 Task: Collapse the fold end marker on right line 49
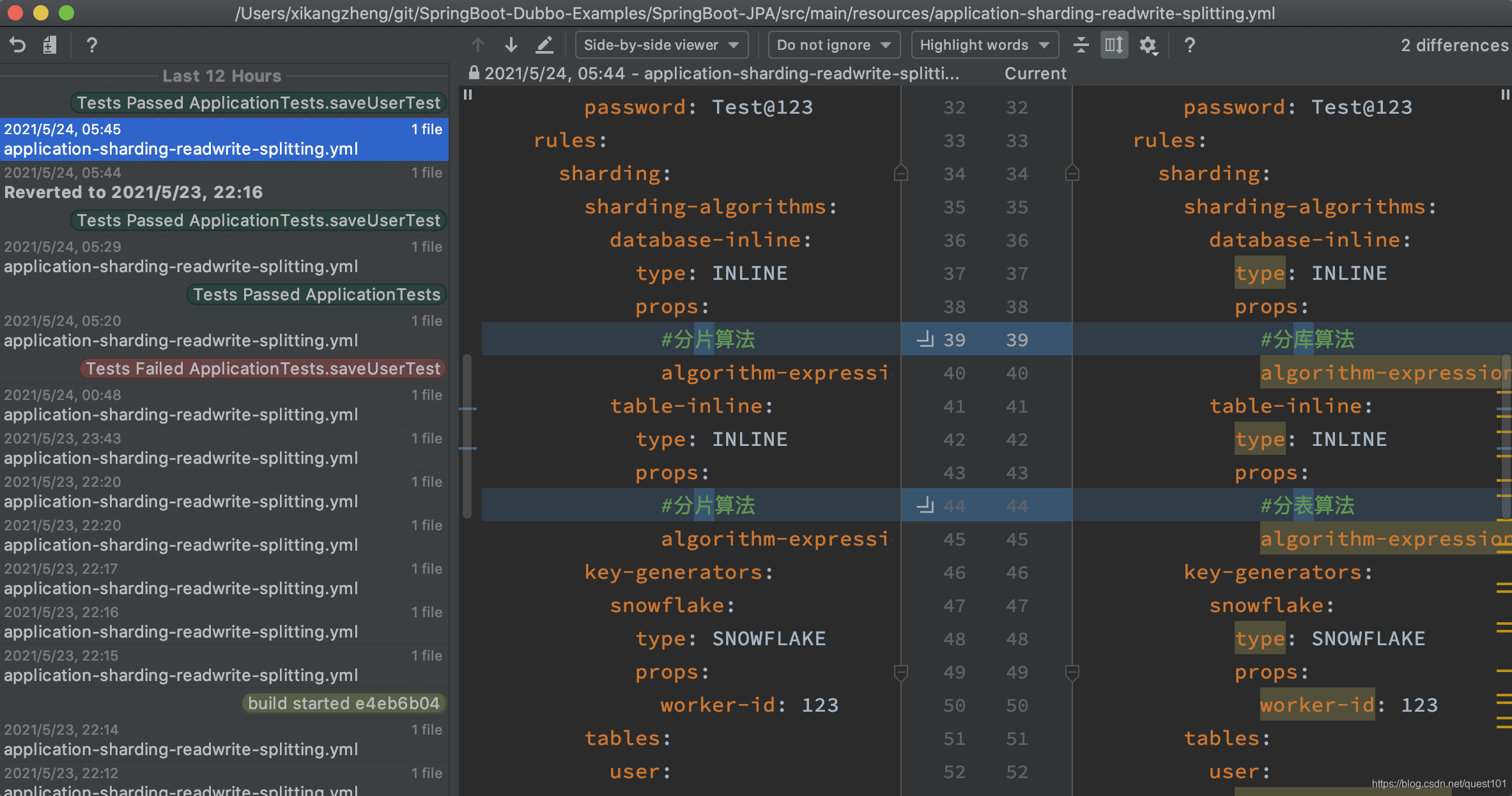tap(1072, 672)
